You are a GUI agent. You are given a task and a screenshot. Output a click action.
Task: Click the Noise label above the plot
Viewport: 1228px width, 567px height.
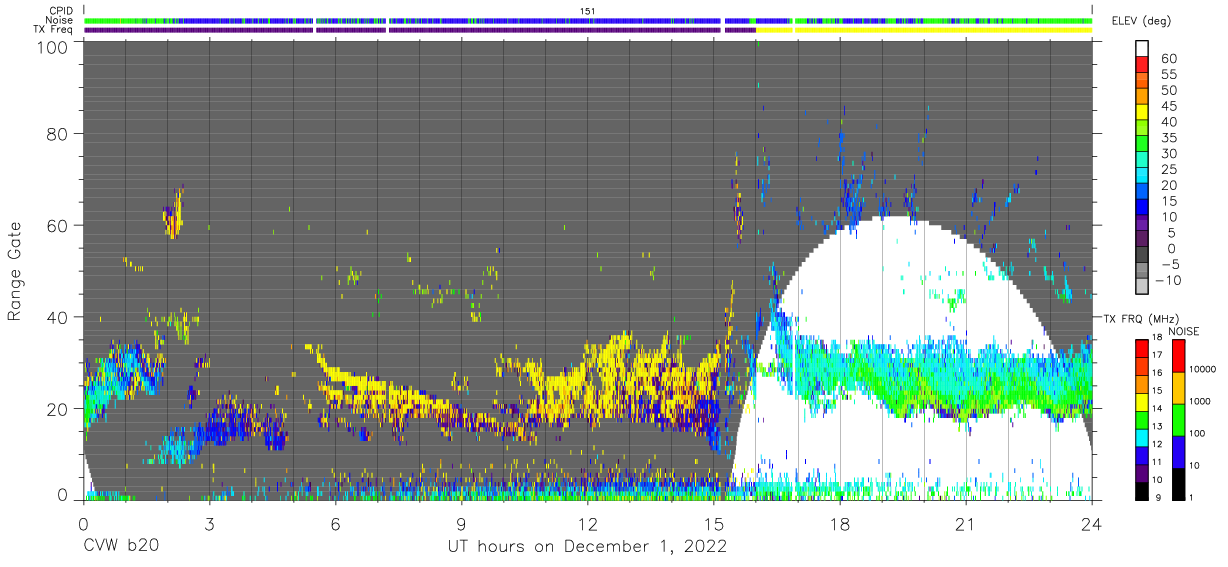[59, 20]
